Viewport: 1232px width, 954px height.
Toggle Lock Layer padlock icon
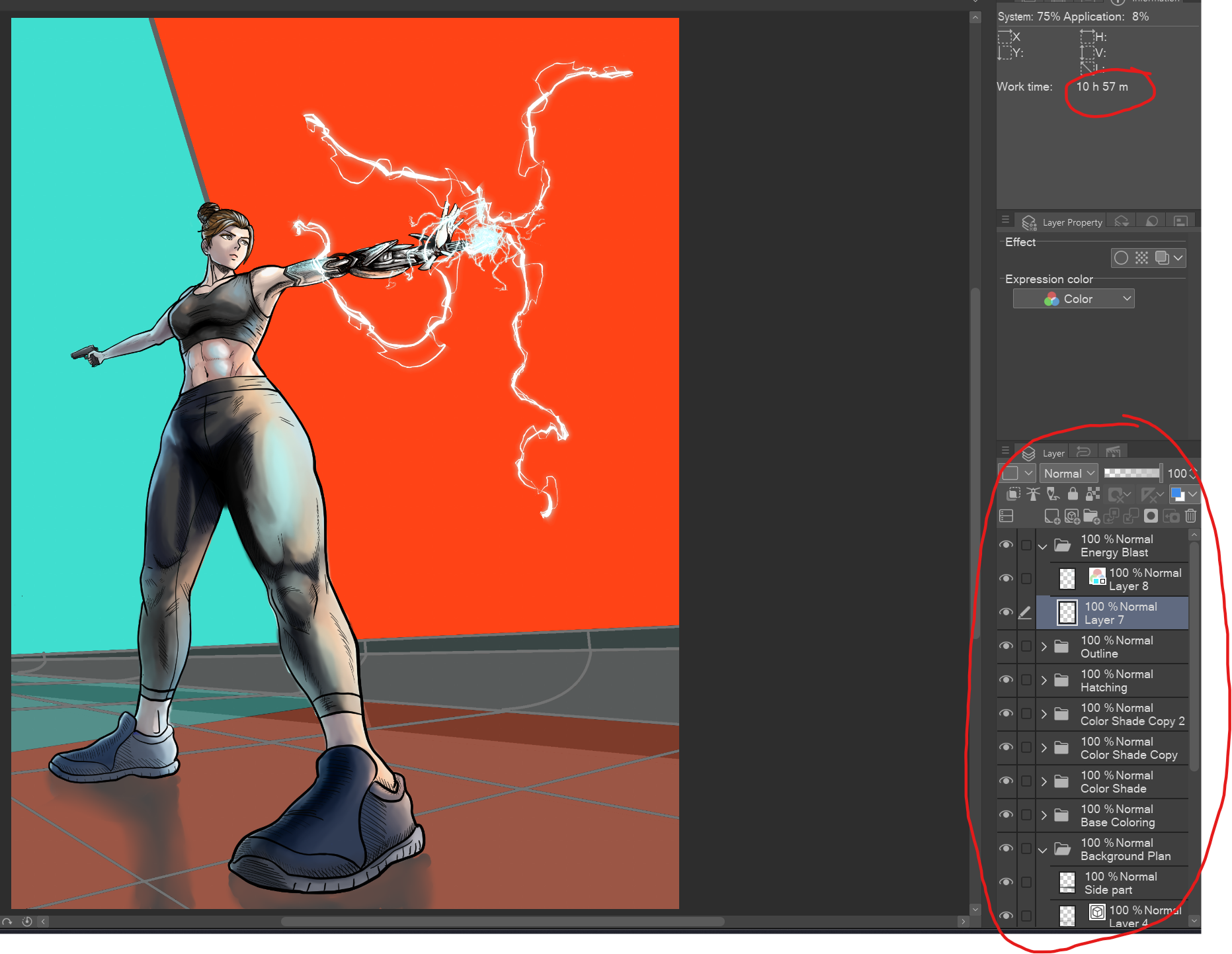point(1073,494)
